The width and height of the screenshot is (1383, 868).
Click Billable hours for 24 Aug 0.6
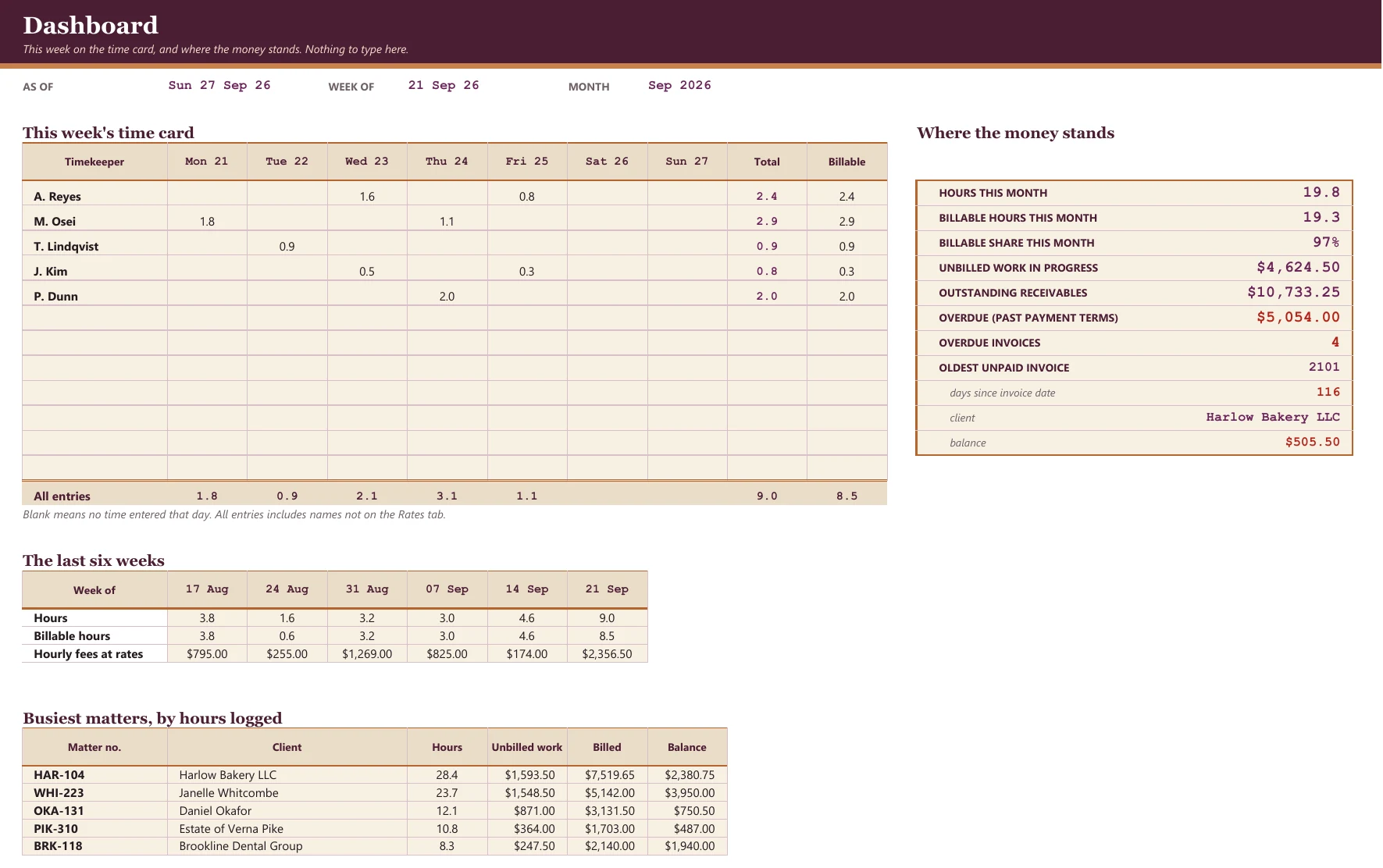pyautogui.click(x=287, y=636)
